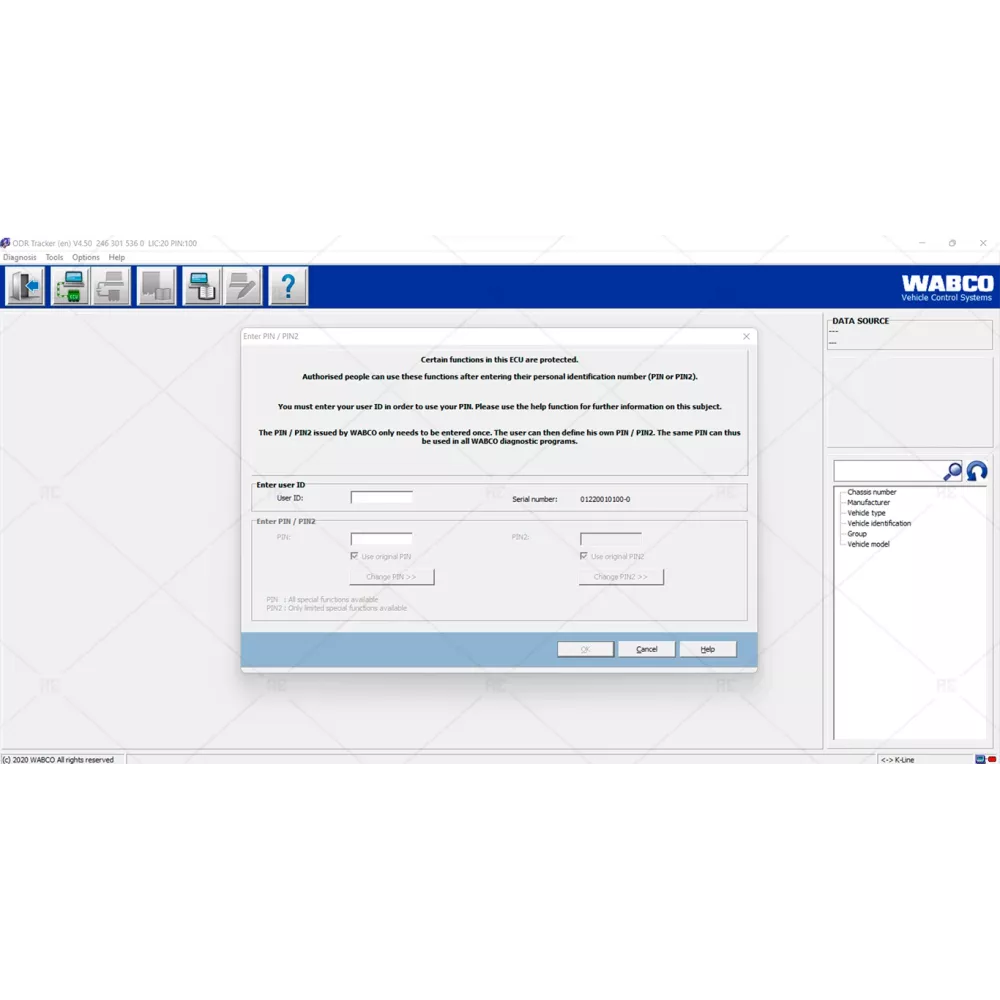Click the printer toolbar icon

click(x=112, y=287)
